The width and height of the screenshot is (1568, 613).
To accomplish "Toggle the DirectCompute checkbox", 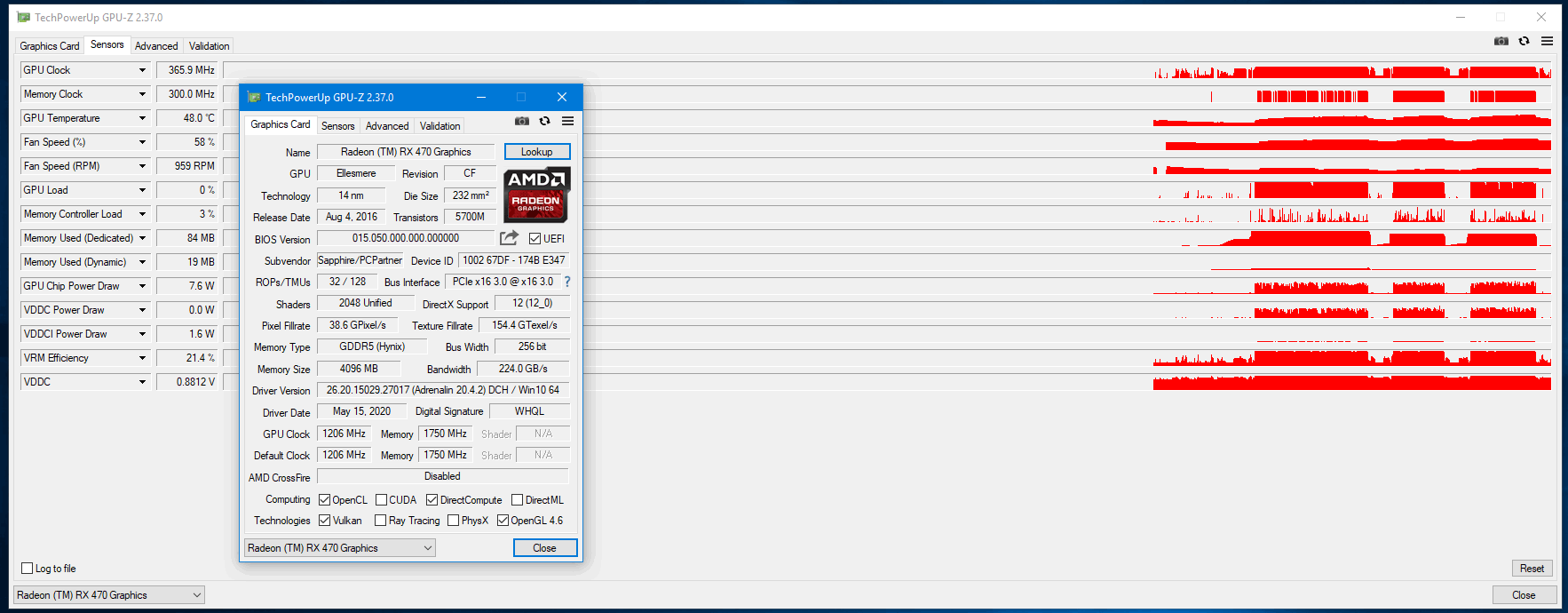I will 432,500.
